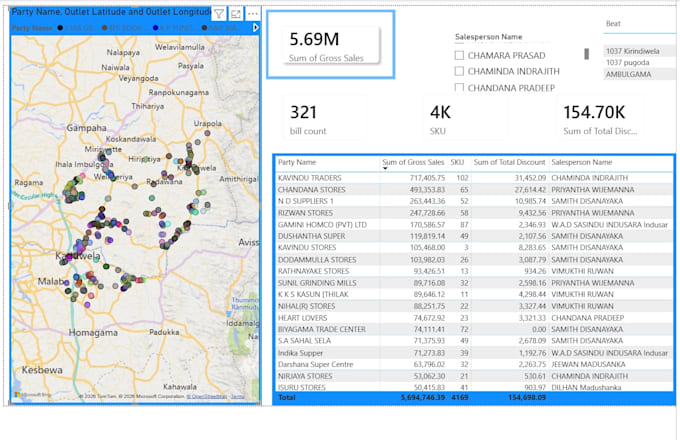
Task: Click the Sum of Total Discount header
Action: pyautogui.click(x=509, y=162)
